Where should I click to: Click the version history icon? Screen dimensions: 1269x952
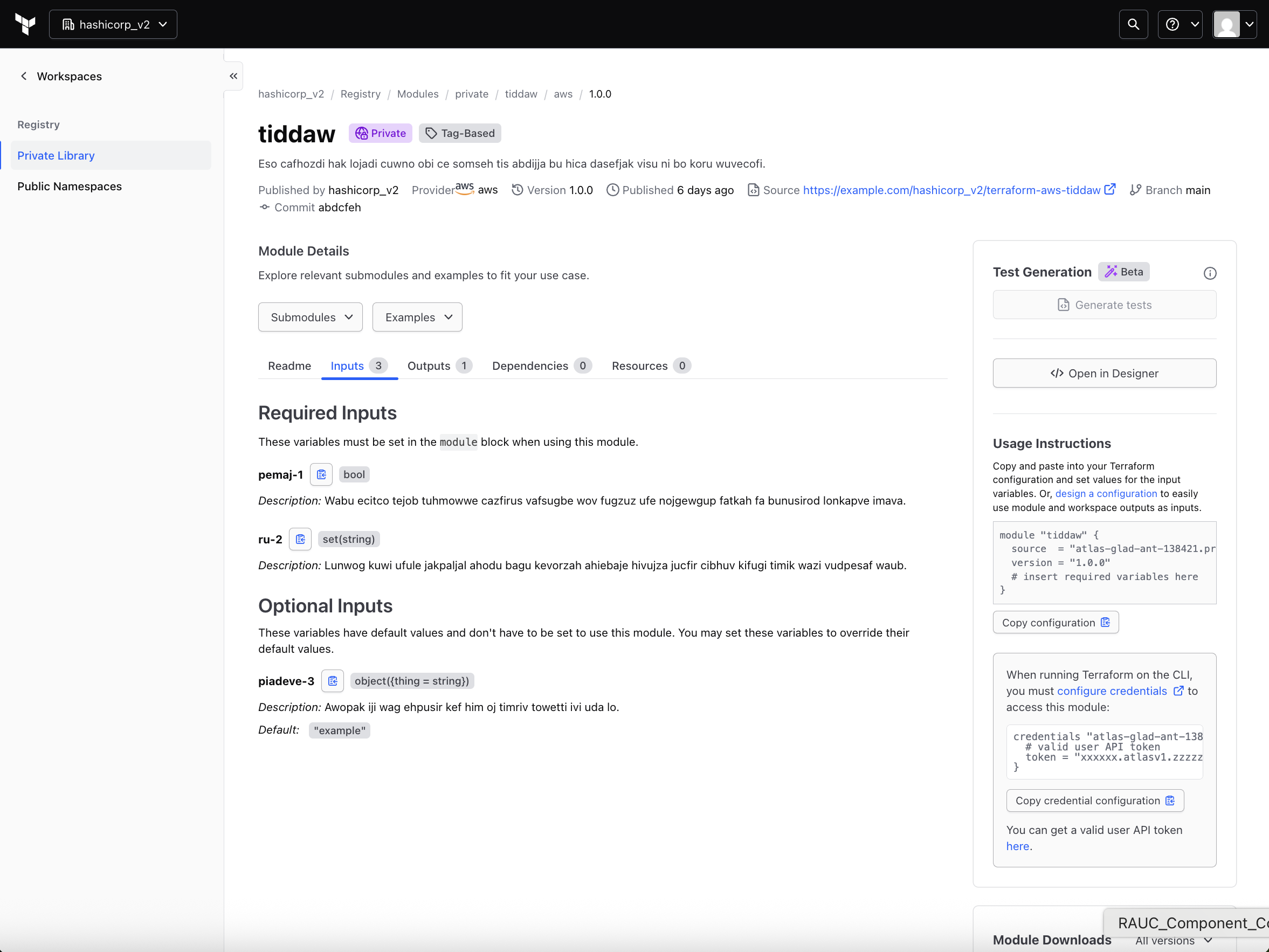point(518,190)
